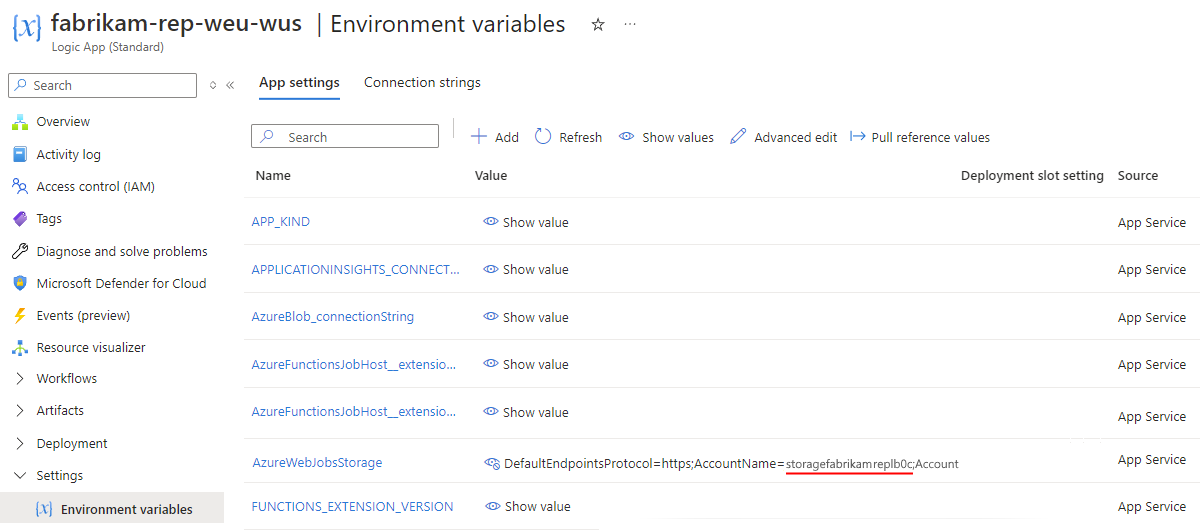The width and height of the screenshot is (1200, 530).
Task: Click the plus icon for Add
Action: pyautogui.click(x=479, y=137)
